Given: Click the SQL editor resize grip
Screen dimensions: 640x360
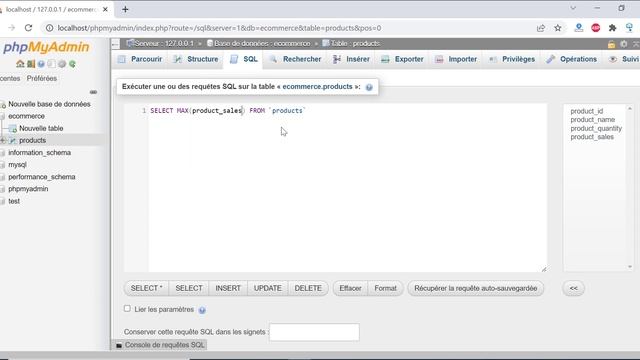Looking at the screenshot, I should 544,269.
